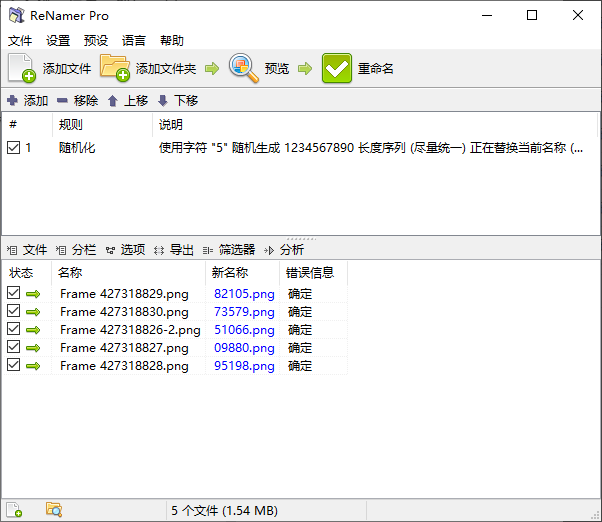602x522 pixels.
Task: Click the 下移 move down button
Action: coord(179,101)
